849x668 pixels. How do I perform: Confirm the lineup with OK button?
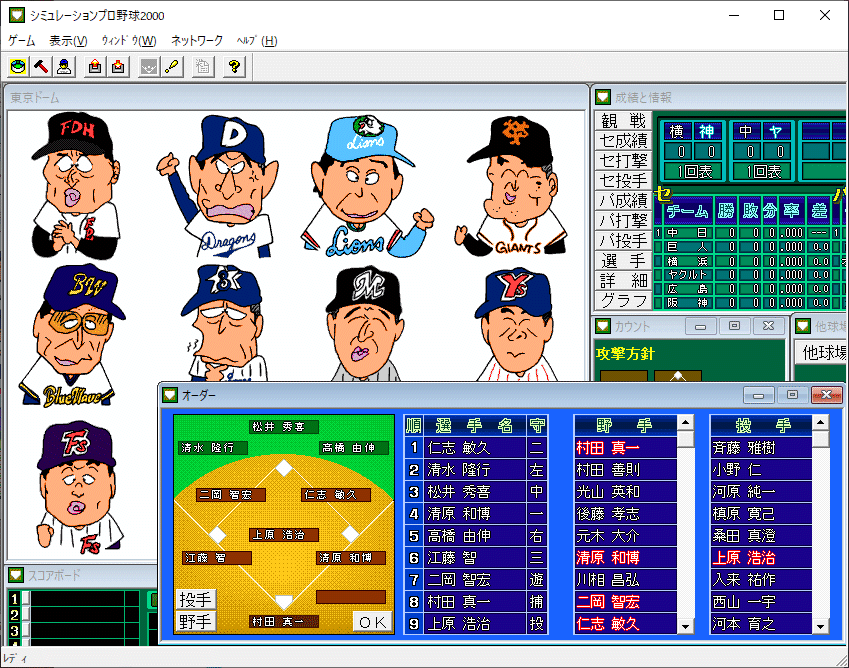click(x=373, y=622)
